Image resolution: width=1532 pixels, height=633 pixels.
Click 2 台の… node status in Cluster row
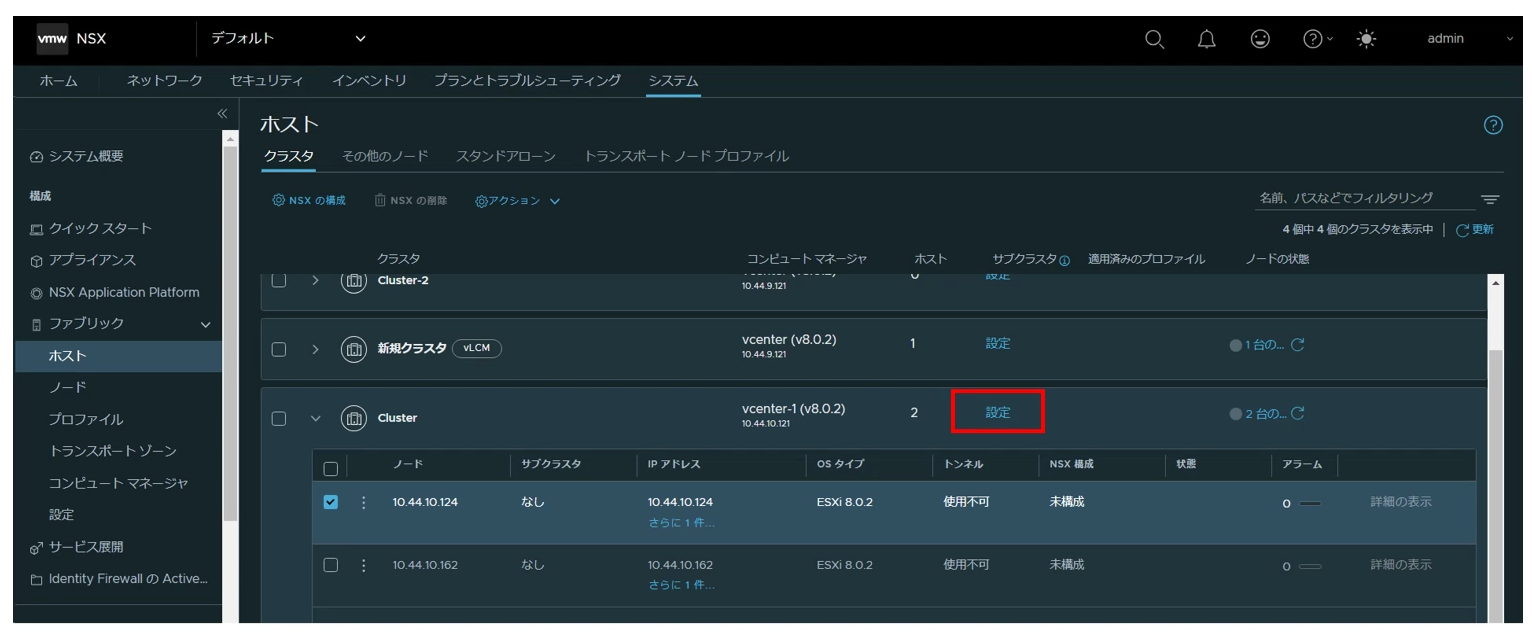(x=1264, y=414)
